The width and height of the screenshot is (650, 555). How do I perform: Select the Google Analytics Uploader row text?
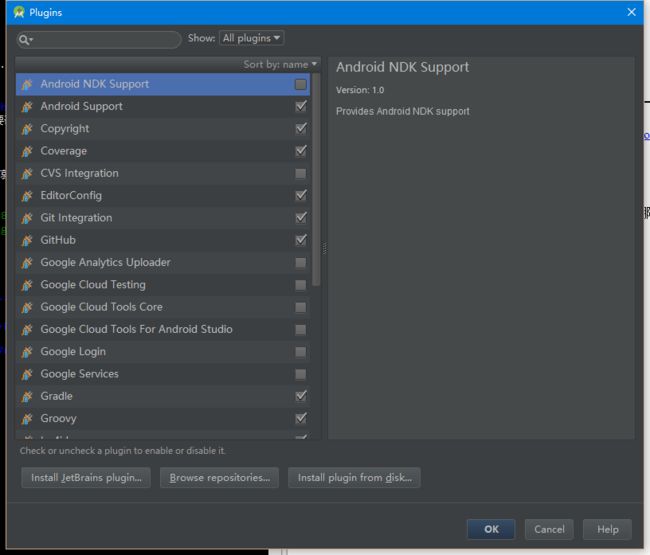pos(105,262)
